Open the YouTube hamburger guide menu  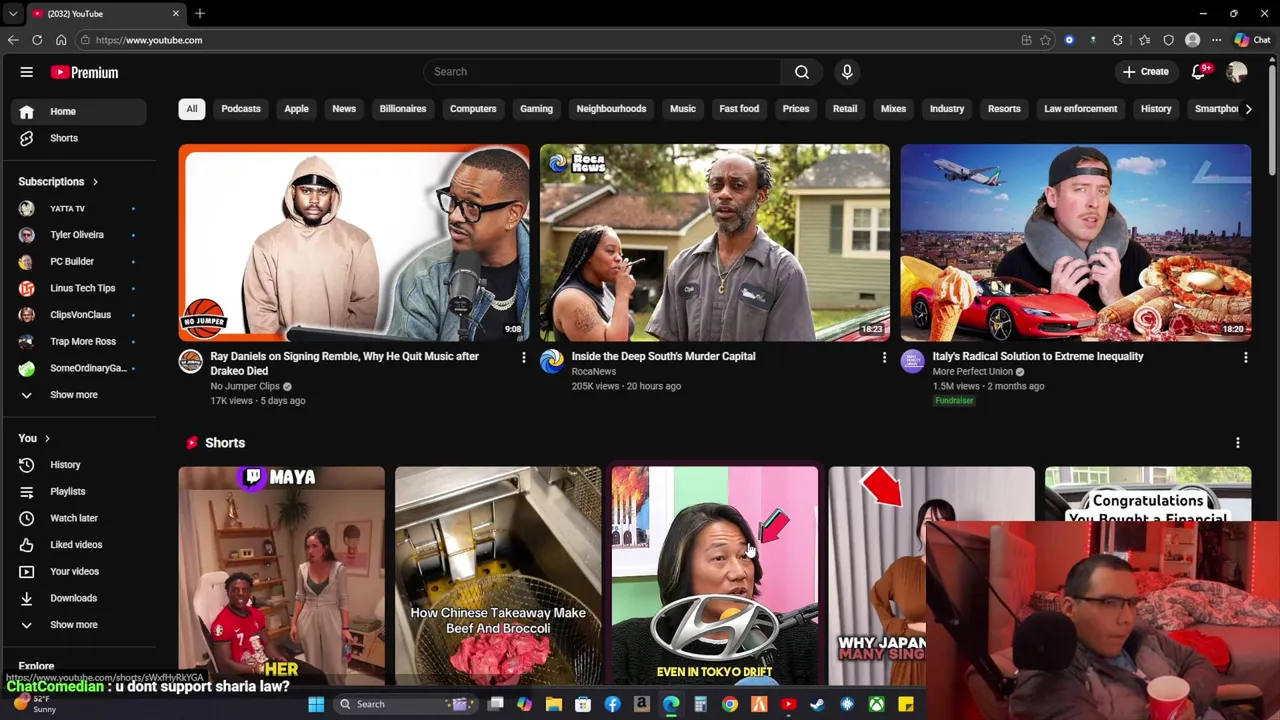27,72
